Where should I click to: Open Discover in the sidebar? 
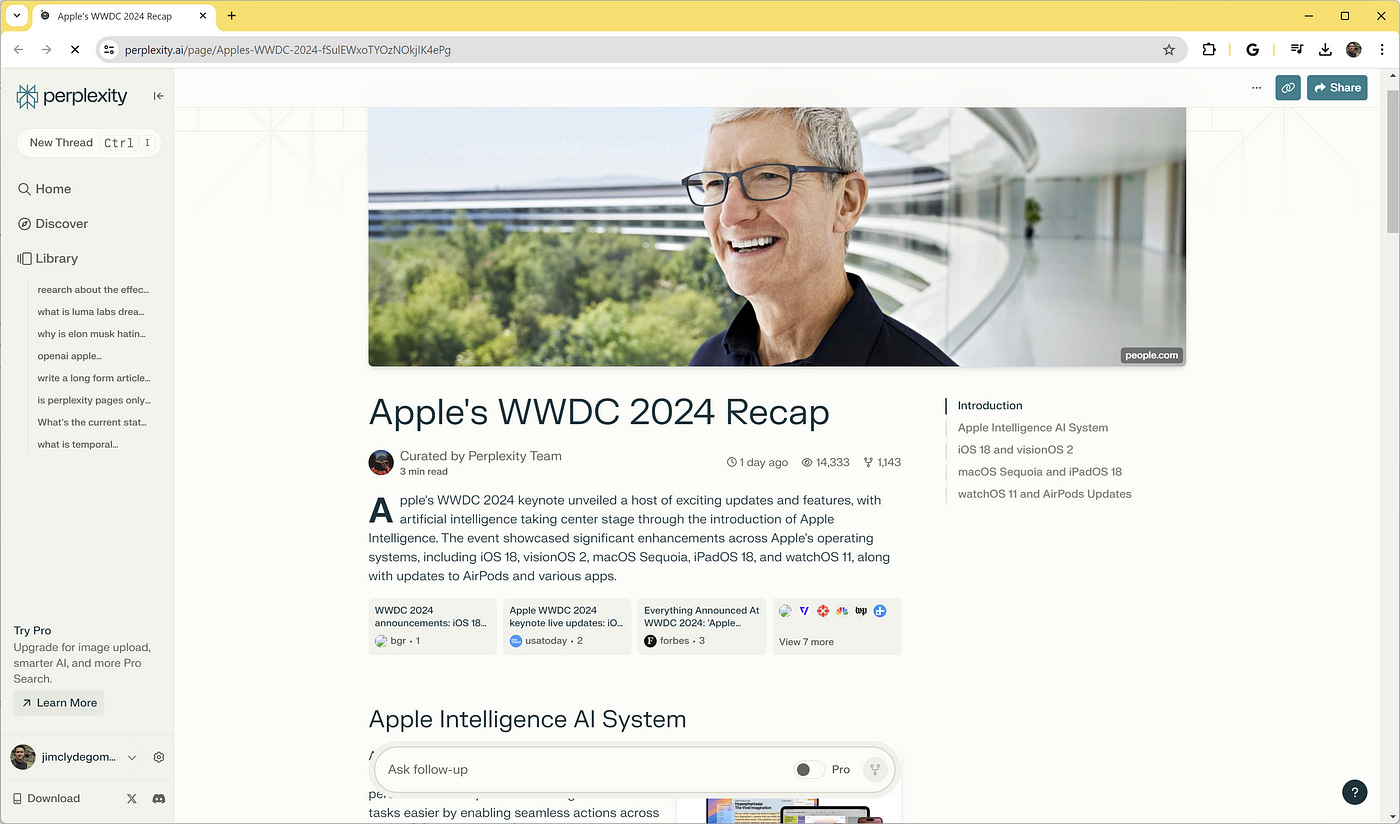click(61, 223)
